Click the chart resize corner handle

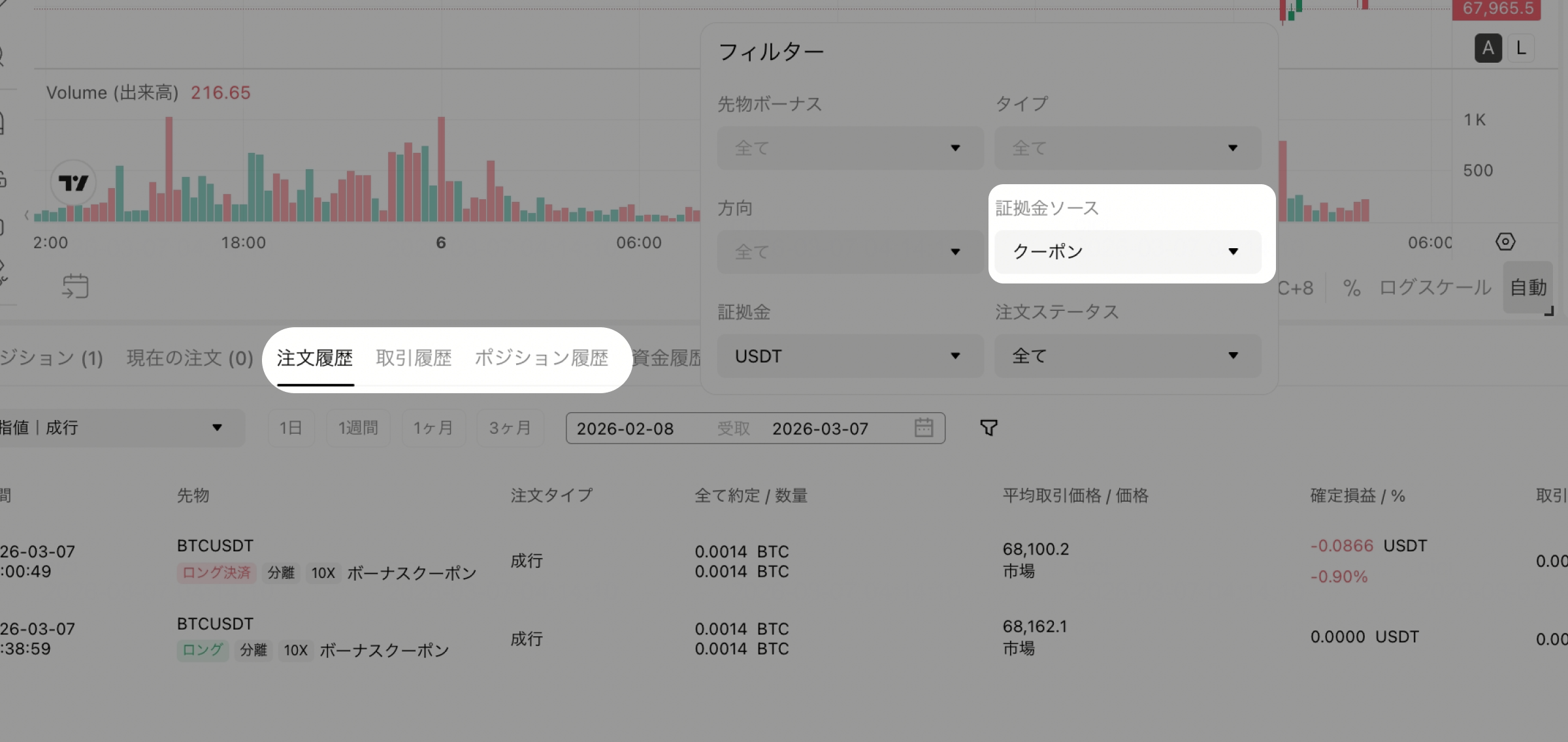[1548, 312]
